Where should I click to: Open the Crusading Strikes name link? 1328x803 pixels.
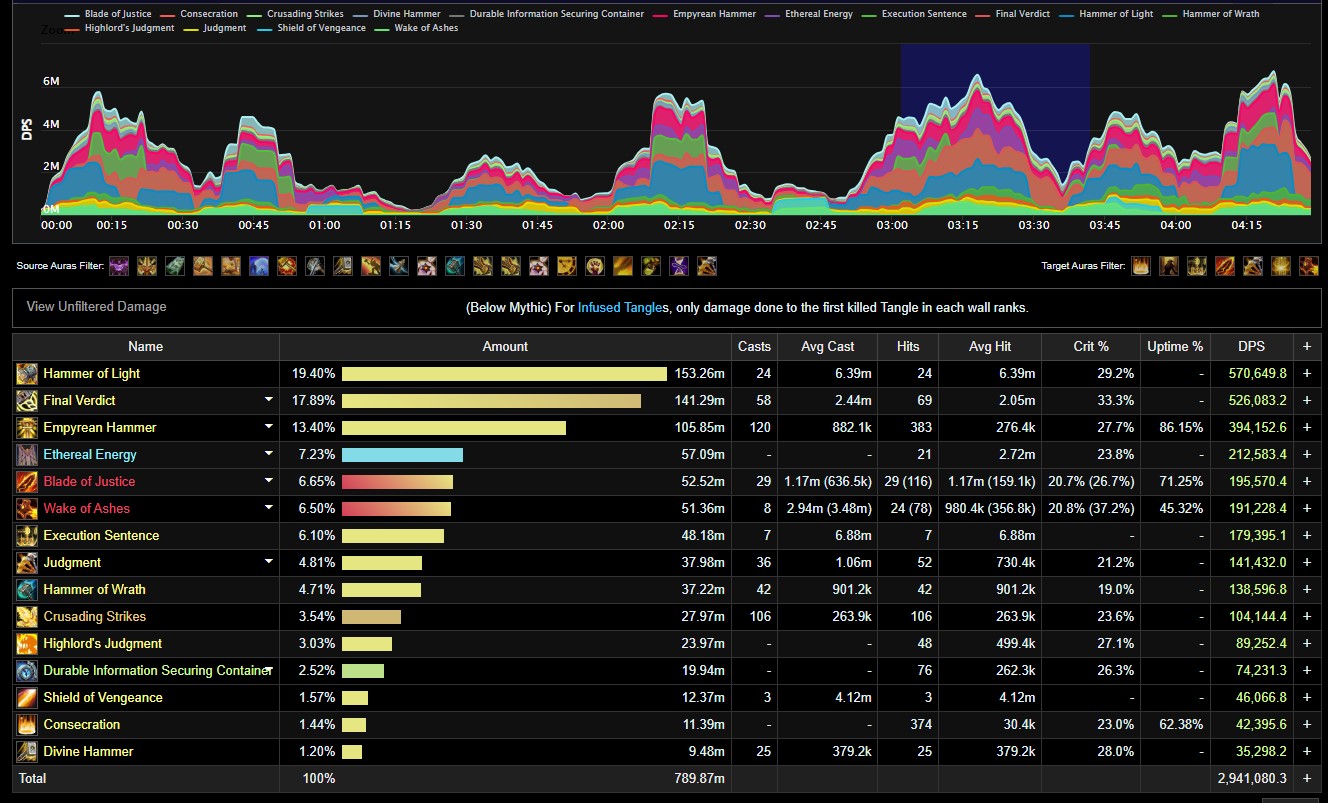click(94, 616)
